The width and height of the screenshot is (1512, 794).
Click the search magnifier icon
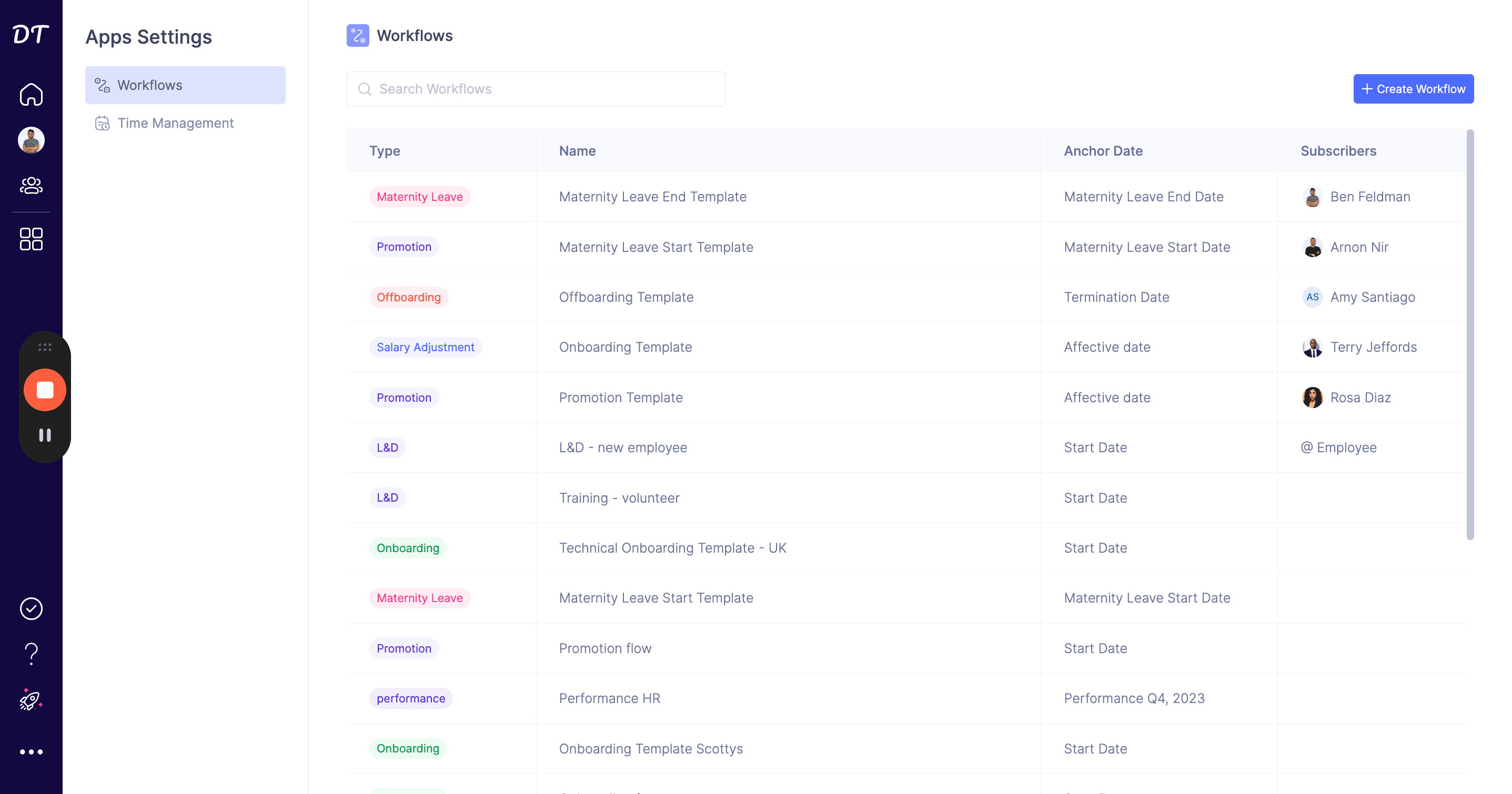point(365,89)
